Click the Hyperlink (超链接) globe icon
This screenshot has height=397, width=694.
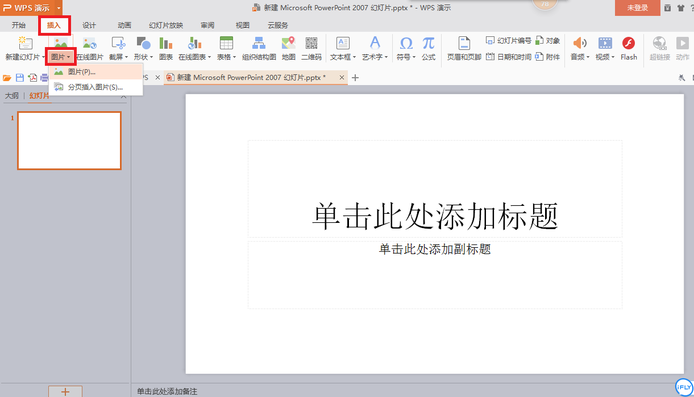click(659, 43)
